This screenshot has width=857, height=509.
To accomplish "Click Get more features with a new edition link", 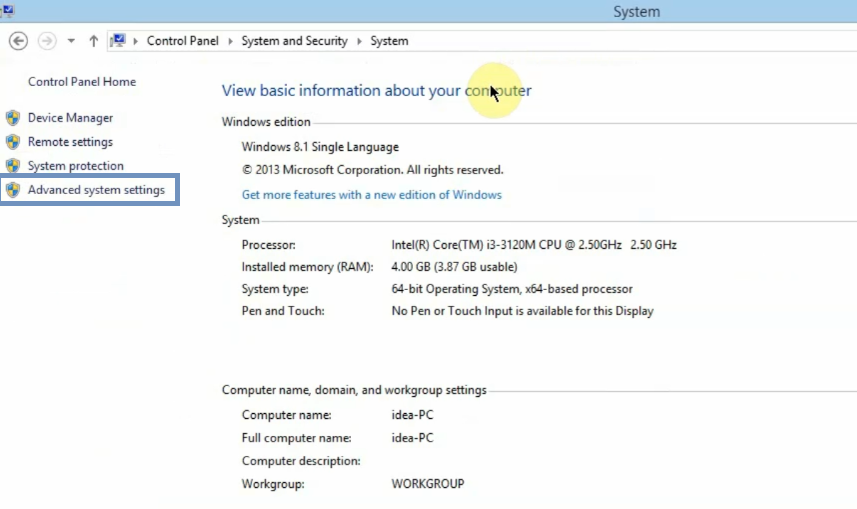I will click(372, 195).
